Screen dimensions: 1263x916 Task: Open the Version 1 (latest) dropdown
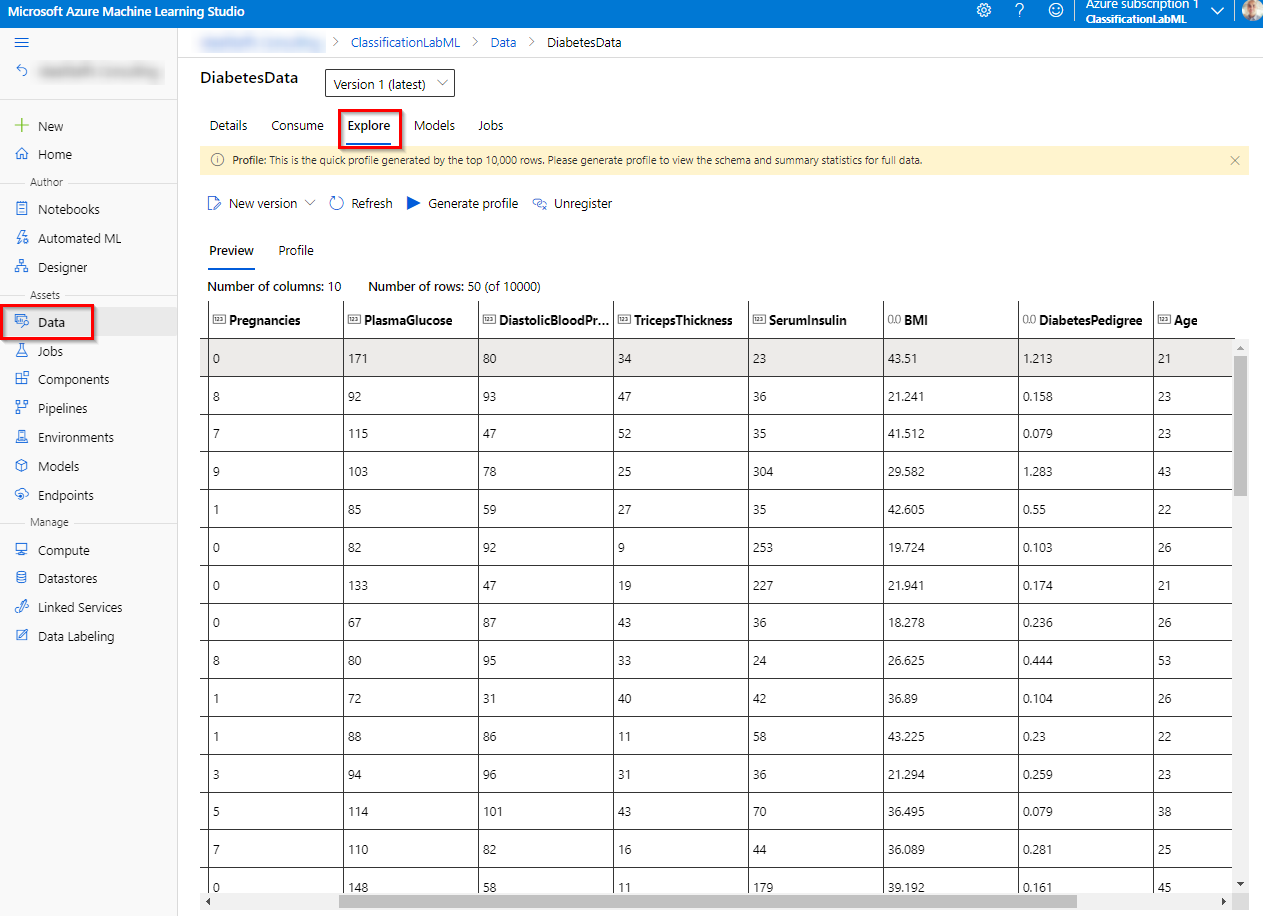point(390,84)
